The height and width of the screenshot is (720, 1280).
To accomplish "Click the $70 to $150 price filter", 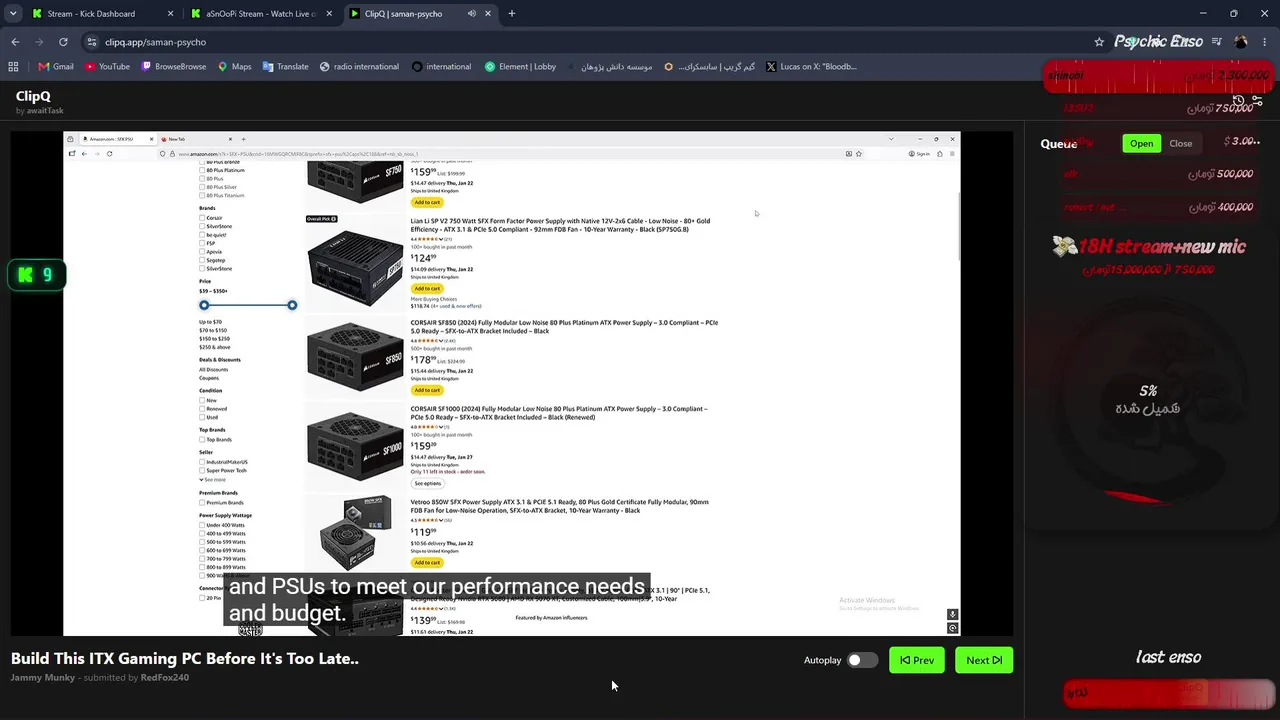I will tap(213, 330).
